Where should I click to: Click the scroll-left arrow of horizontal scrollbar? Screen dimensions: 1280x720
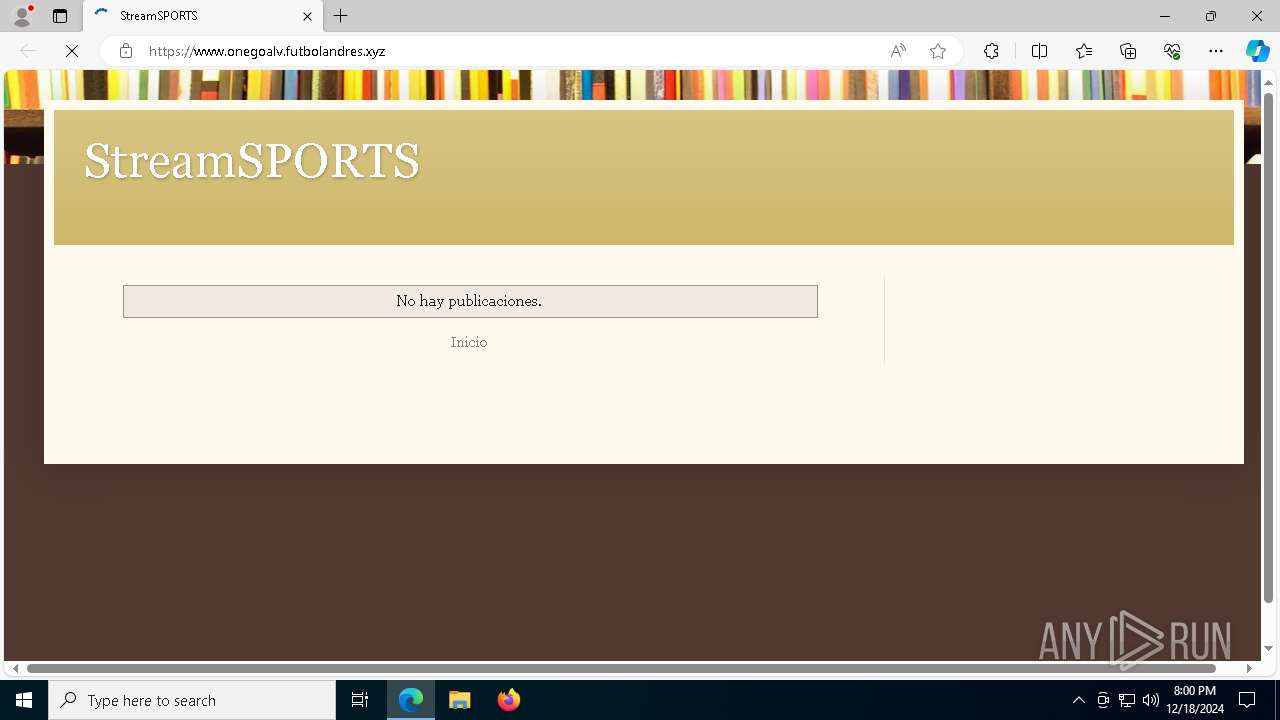click(x=15, y=668)
